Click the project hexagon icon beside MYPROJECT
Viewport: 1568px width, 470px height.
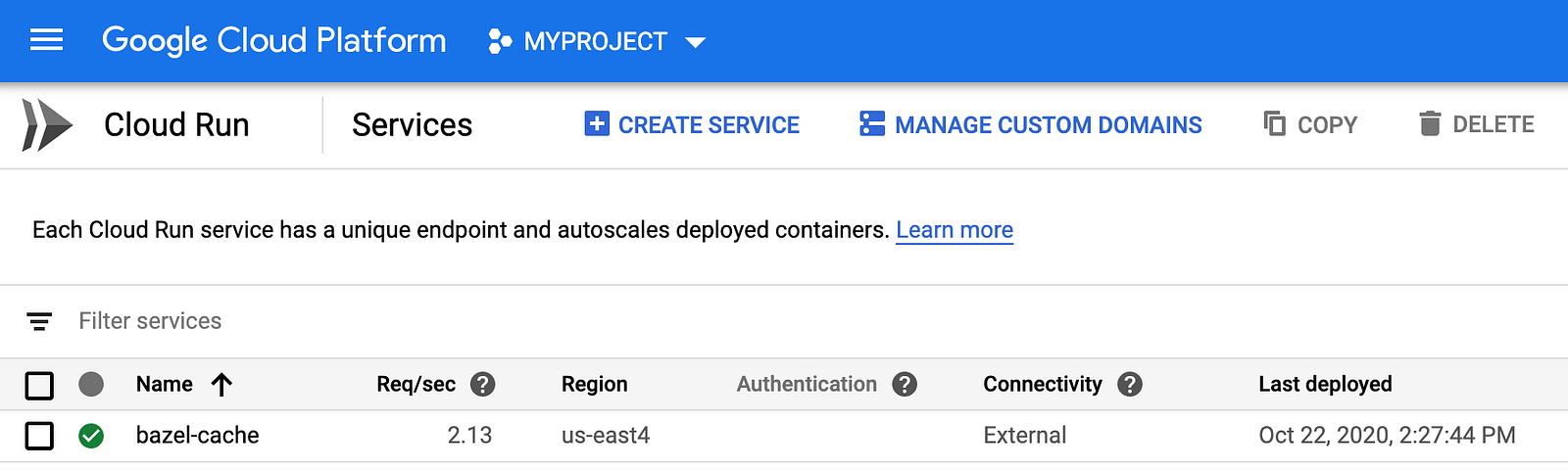pyautogui.click(x=500, y=41)
